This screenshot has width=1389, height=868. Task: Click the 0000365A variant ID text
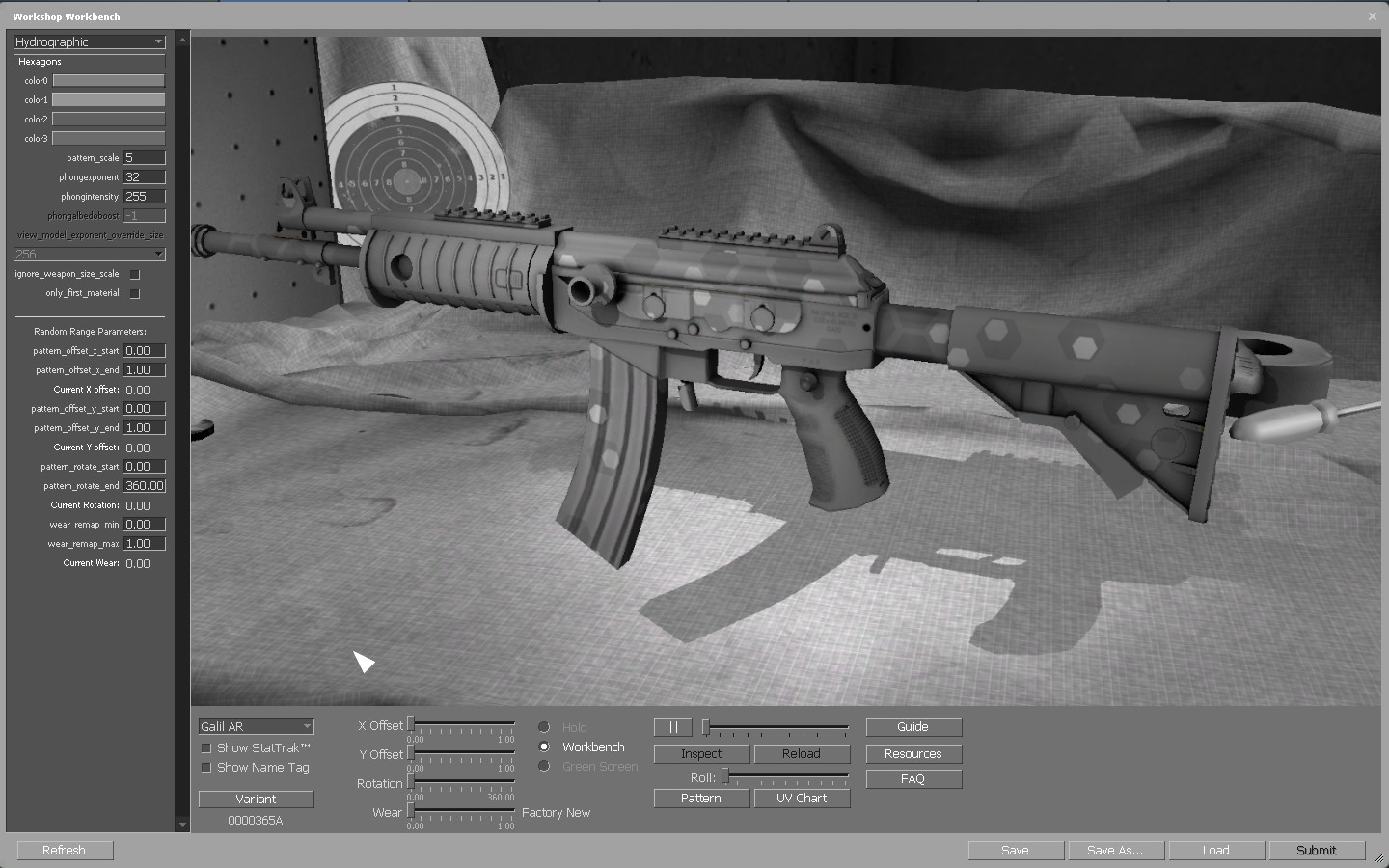tap(256, 821)
